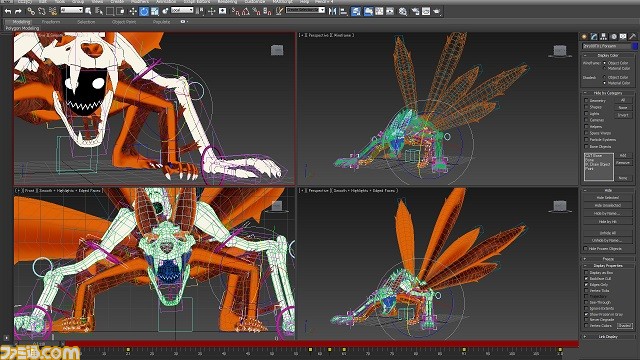
Task: Enable the See-Through checkbox
Action: (x=587, y=302)
